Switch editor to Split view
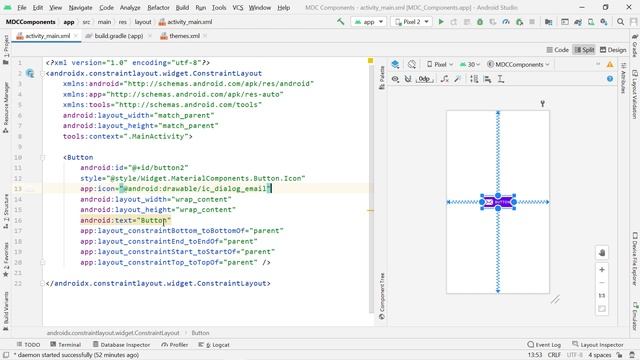 [x=584, y=50]
